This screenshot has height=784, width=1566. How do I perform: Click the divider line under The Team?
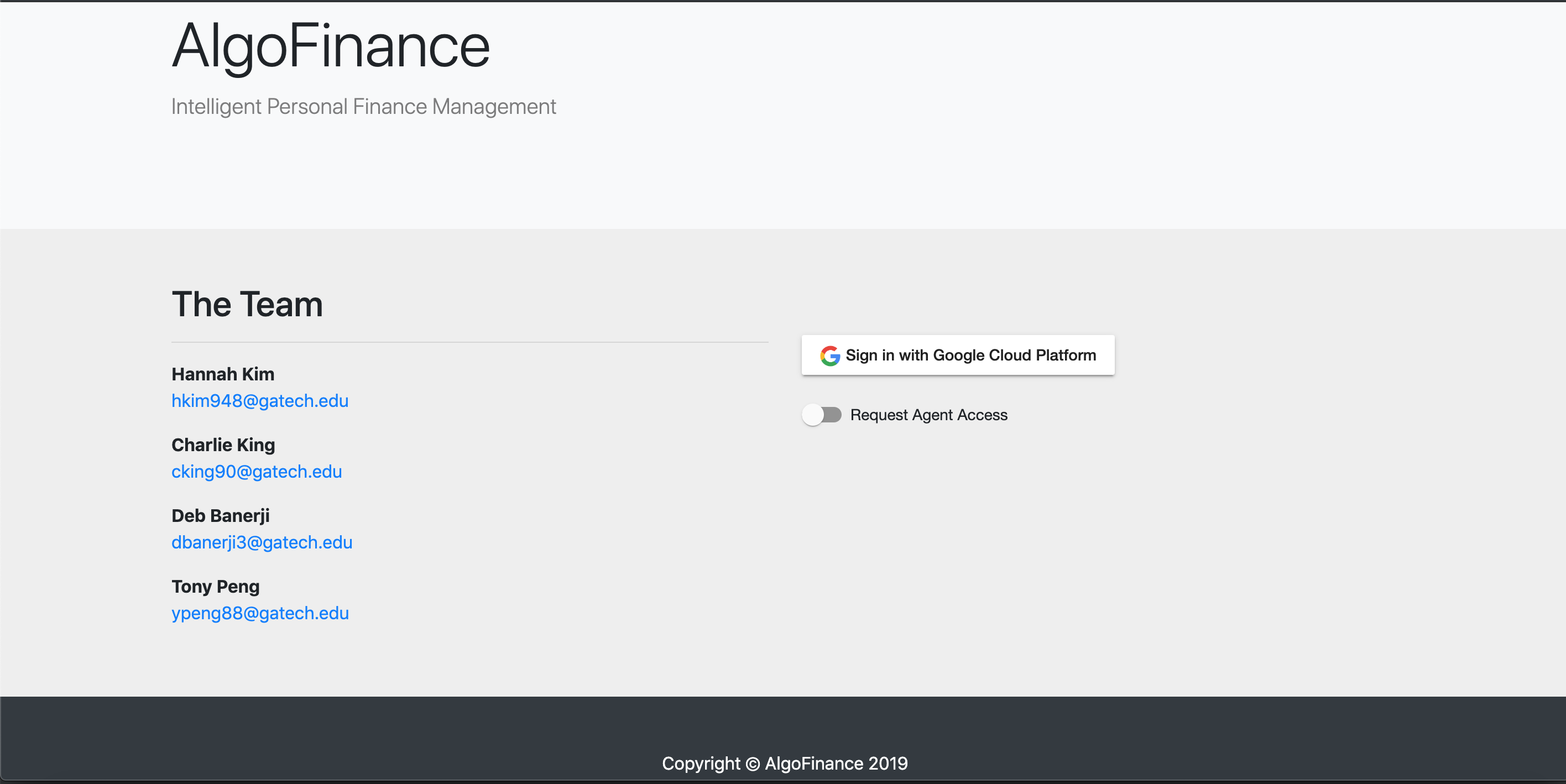[x=469, y=342]
